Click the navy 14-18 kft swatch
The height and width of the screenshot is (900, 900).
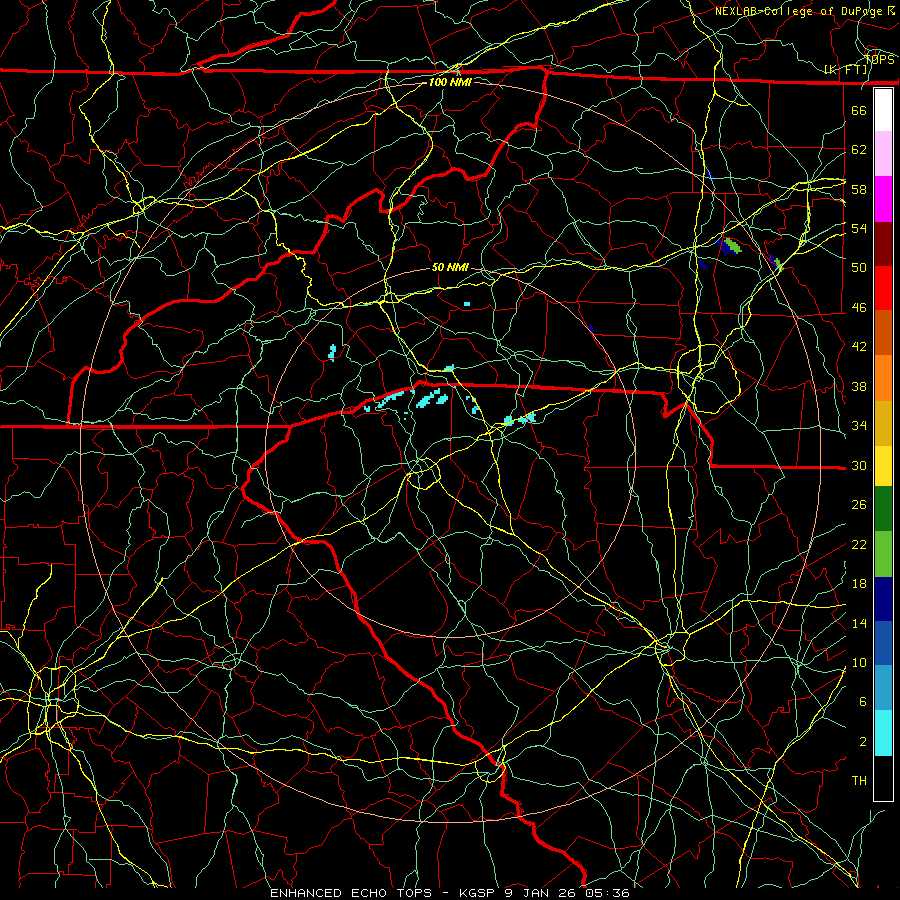tap(883, 599)
